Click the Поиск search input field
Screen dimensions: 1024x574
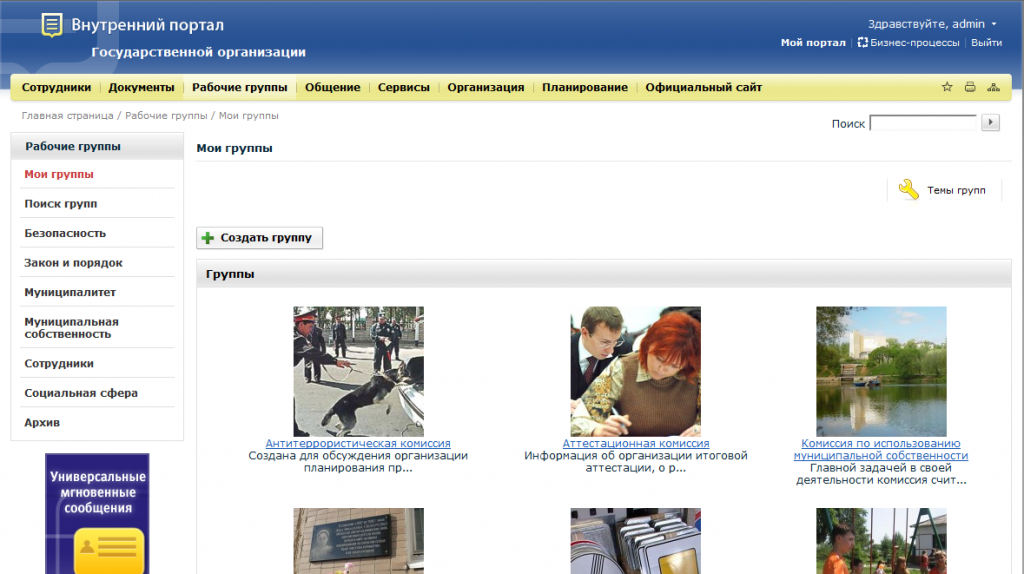[923, 123]
